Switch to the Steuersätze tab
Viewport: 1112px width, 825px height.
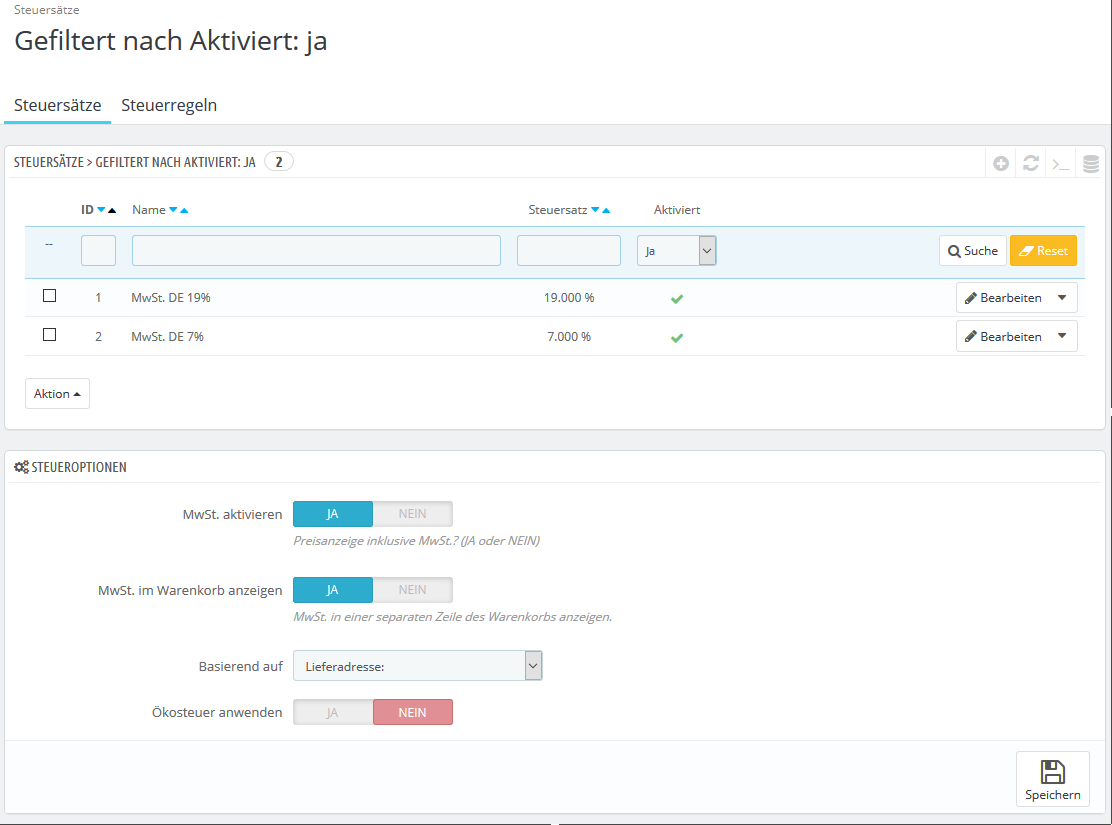pos(57,105)
